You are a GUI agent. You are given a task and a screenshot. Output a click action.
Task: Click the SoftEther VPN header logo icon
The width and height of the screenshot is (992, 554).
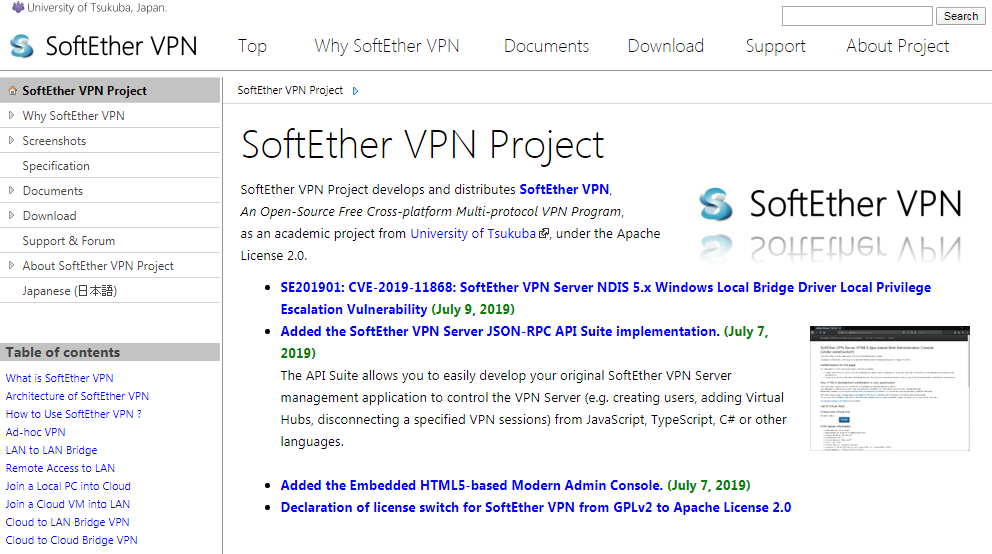tap(22, 46)
